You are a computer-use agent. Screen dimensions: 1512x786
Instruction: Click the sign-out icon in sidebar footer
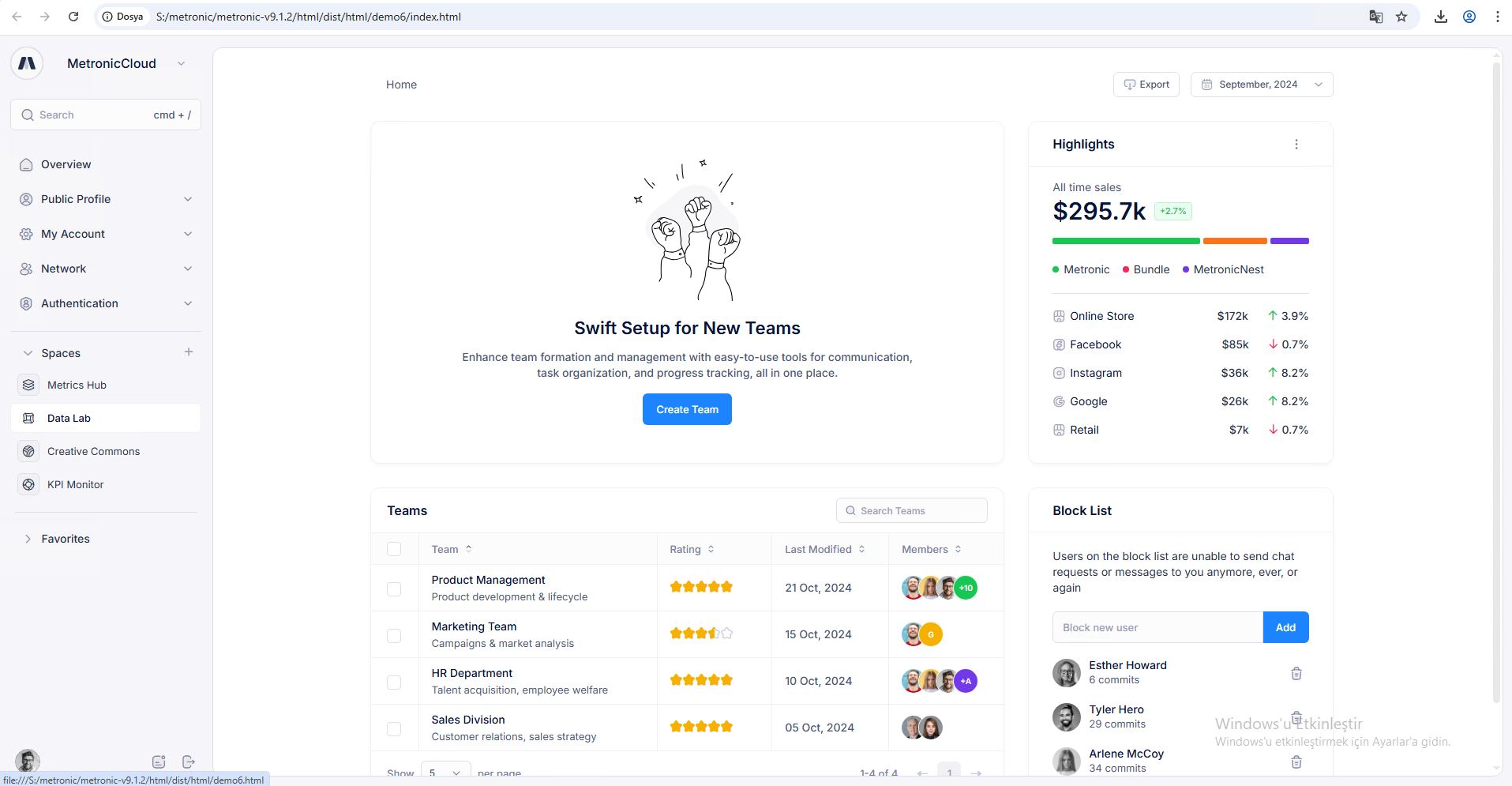(188, 762)
